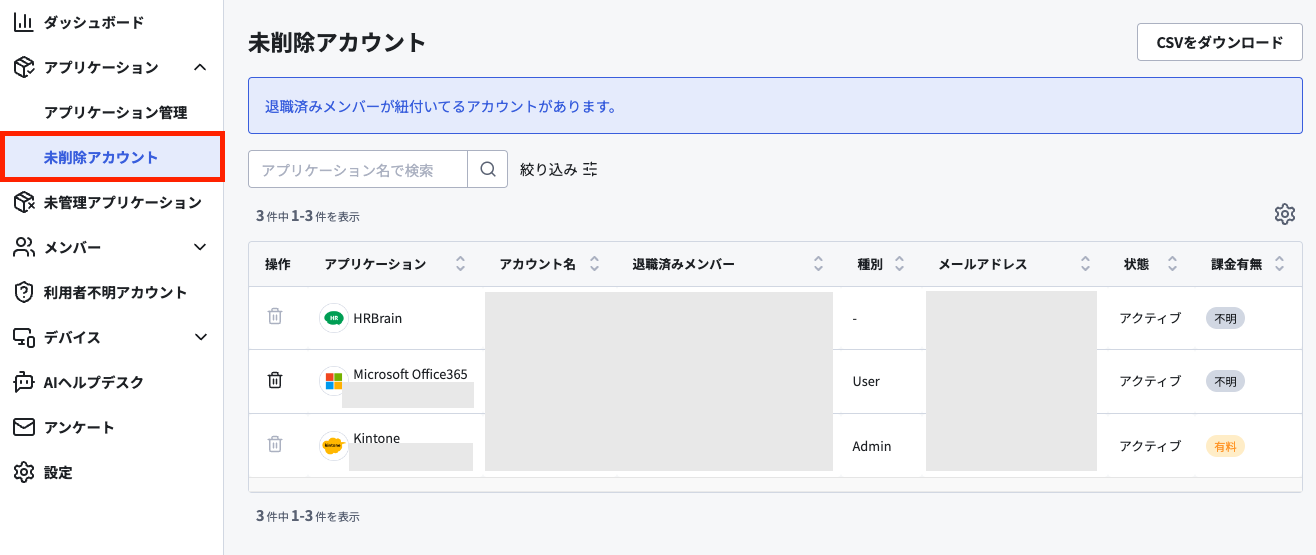Click the Admin type cell

[x=871, y=445]
